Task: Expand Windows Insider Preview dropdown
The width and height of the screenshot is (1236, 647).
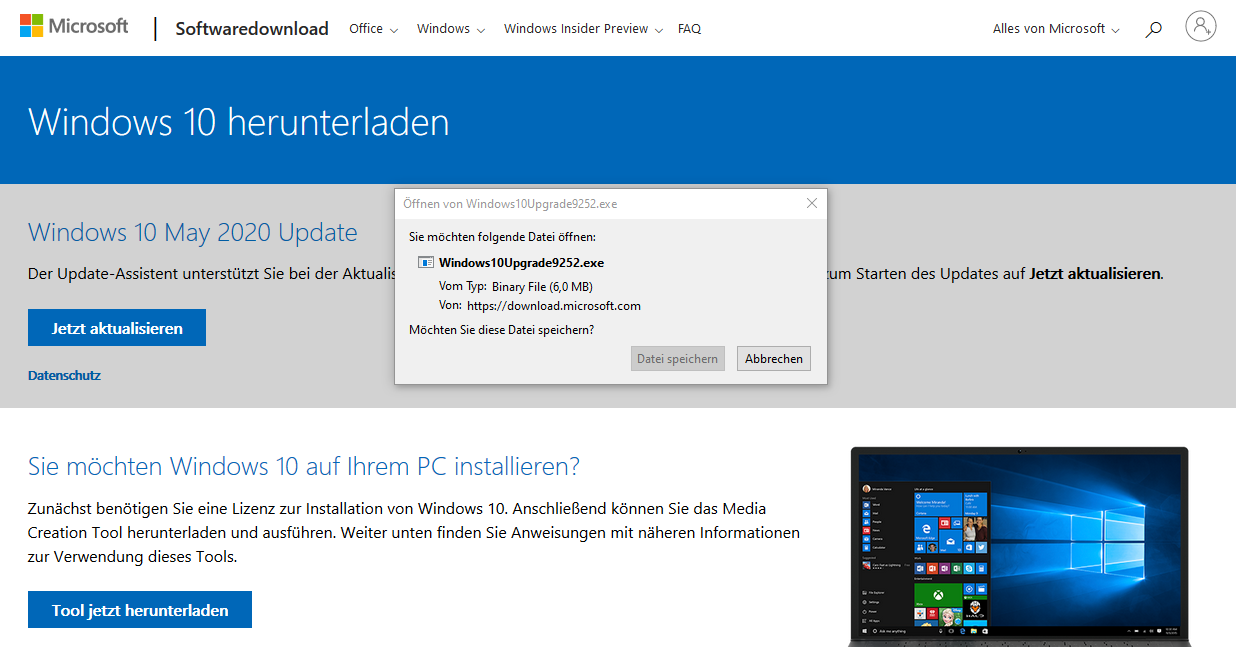Action: [x=584, y=29]
